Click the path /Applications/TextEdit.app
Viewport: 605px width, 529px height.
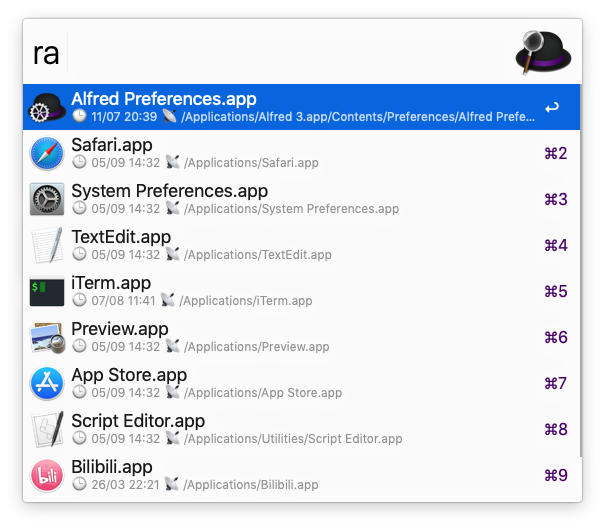(x=258, y=254)
